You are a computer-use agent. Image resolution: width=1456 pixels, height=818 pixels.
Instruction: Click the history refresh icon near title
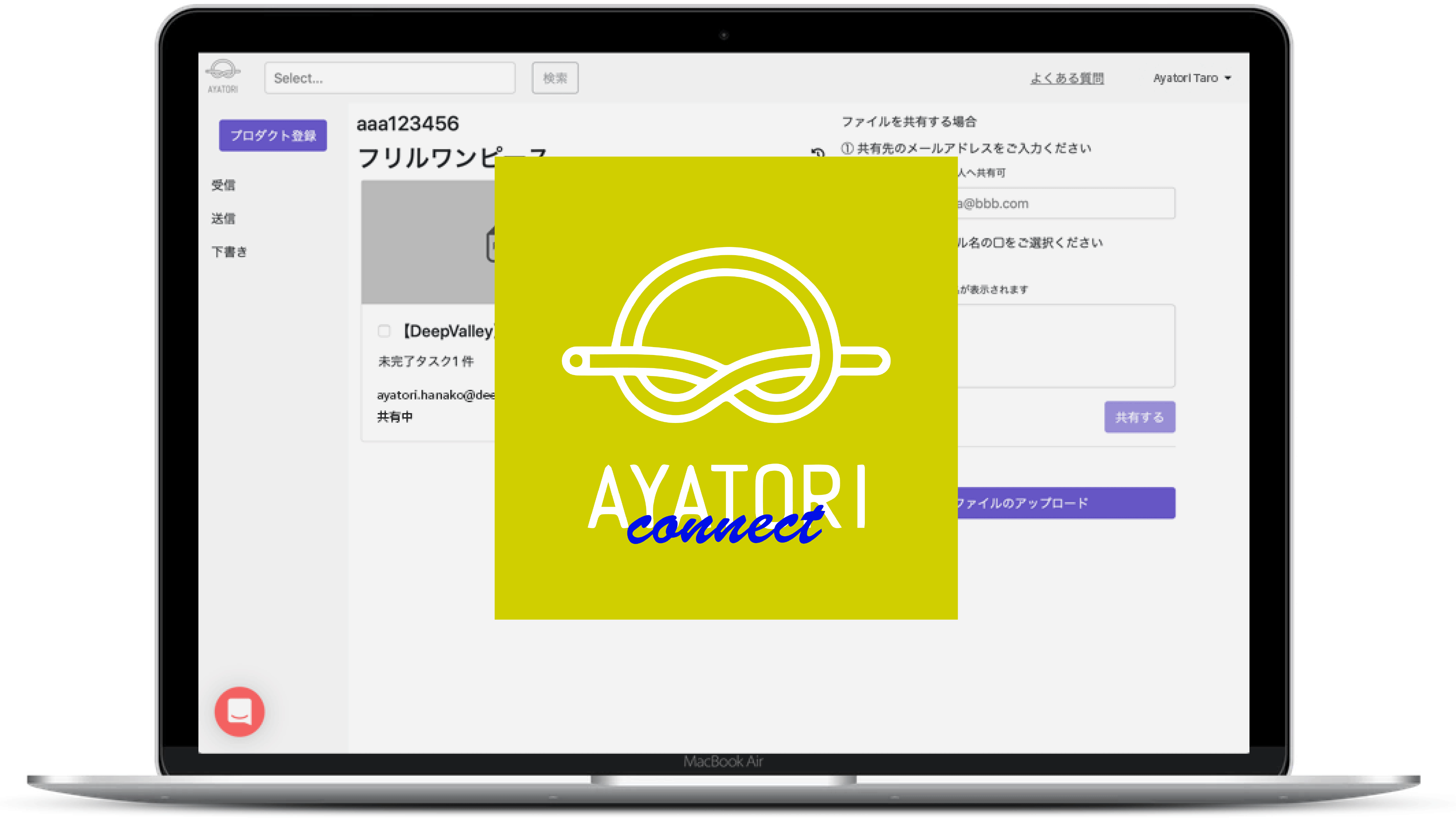[x=818, y=152]
